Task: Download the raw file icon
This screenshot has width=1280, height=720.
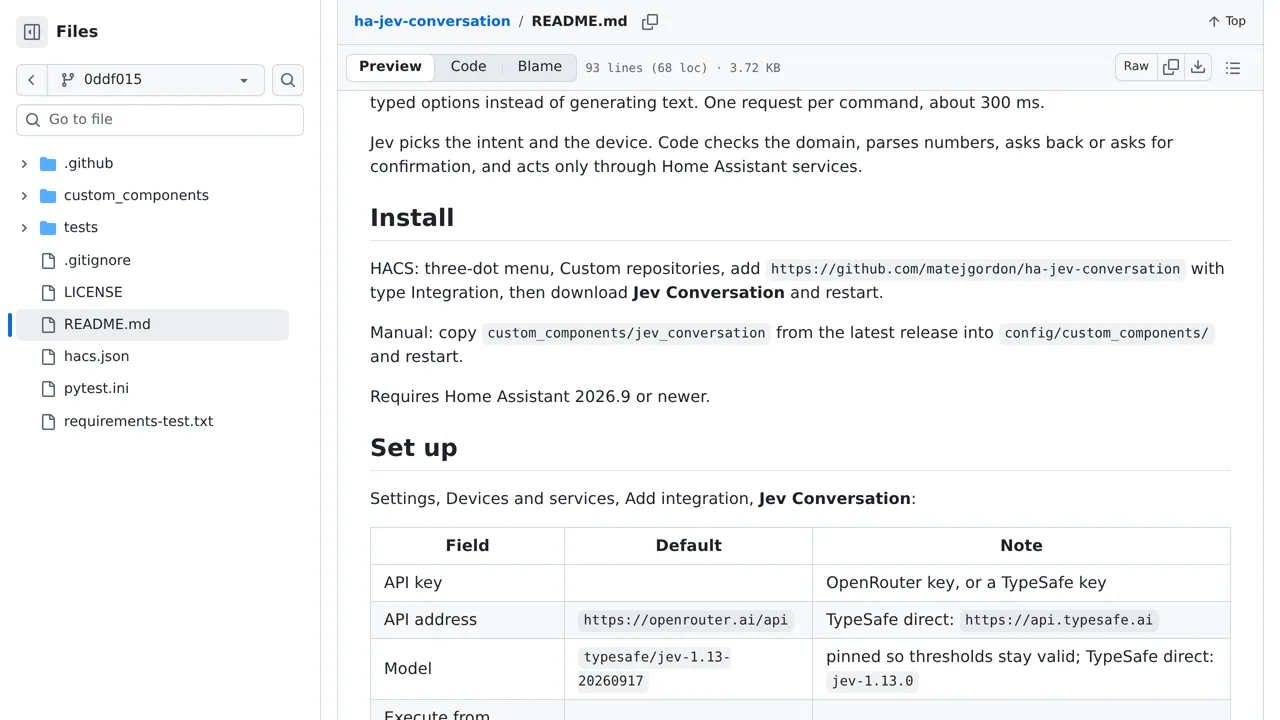Action: pos(1198,67)
